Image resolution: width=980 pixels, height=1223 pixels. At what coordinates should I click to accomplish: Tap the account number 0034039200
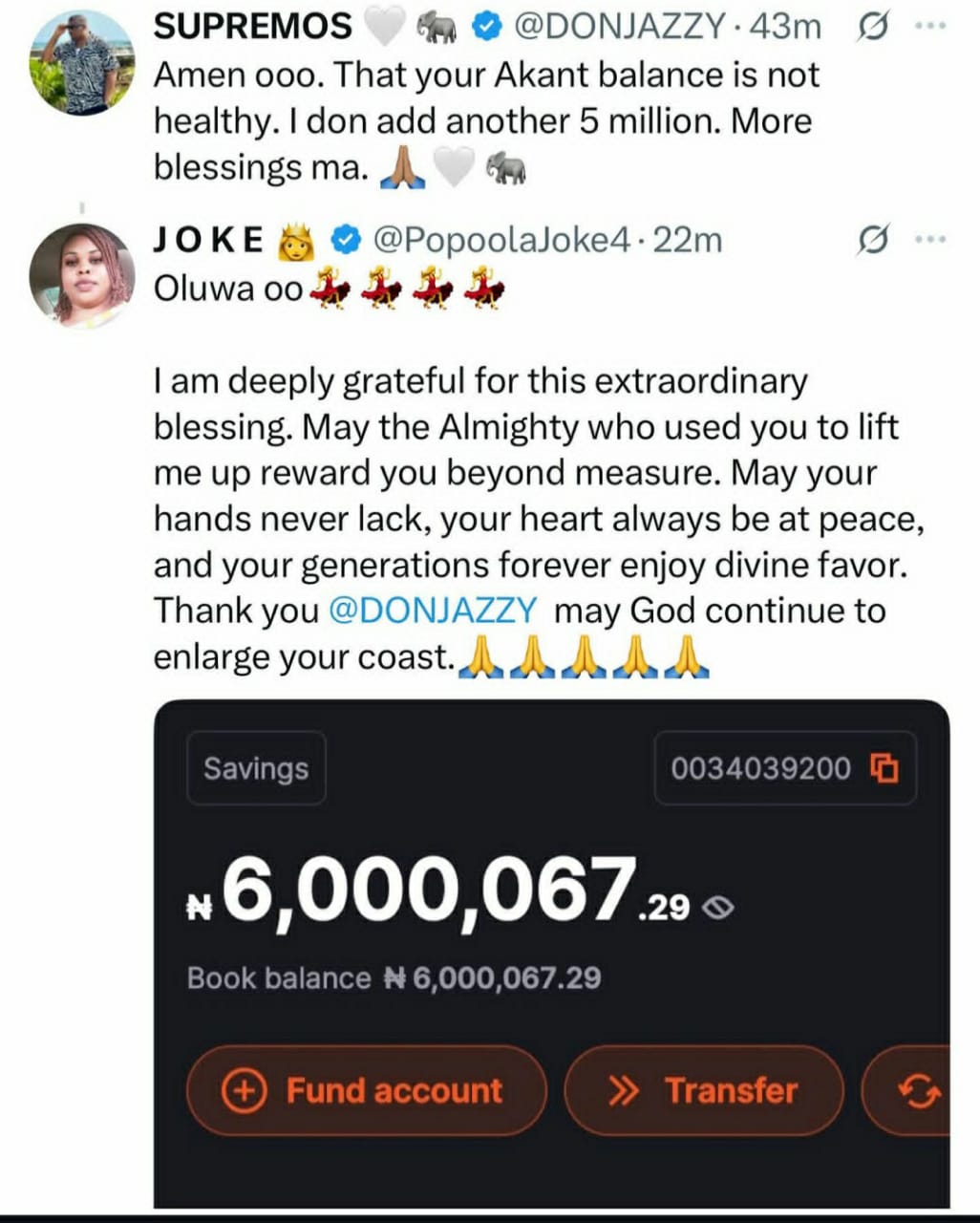[x=760, y=768]
